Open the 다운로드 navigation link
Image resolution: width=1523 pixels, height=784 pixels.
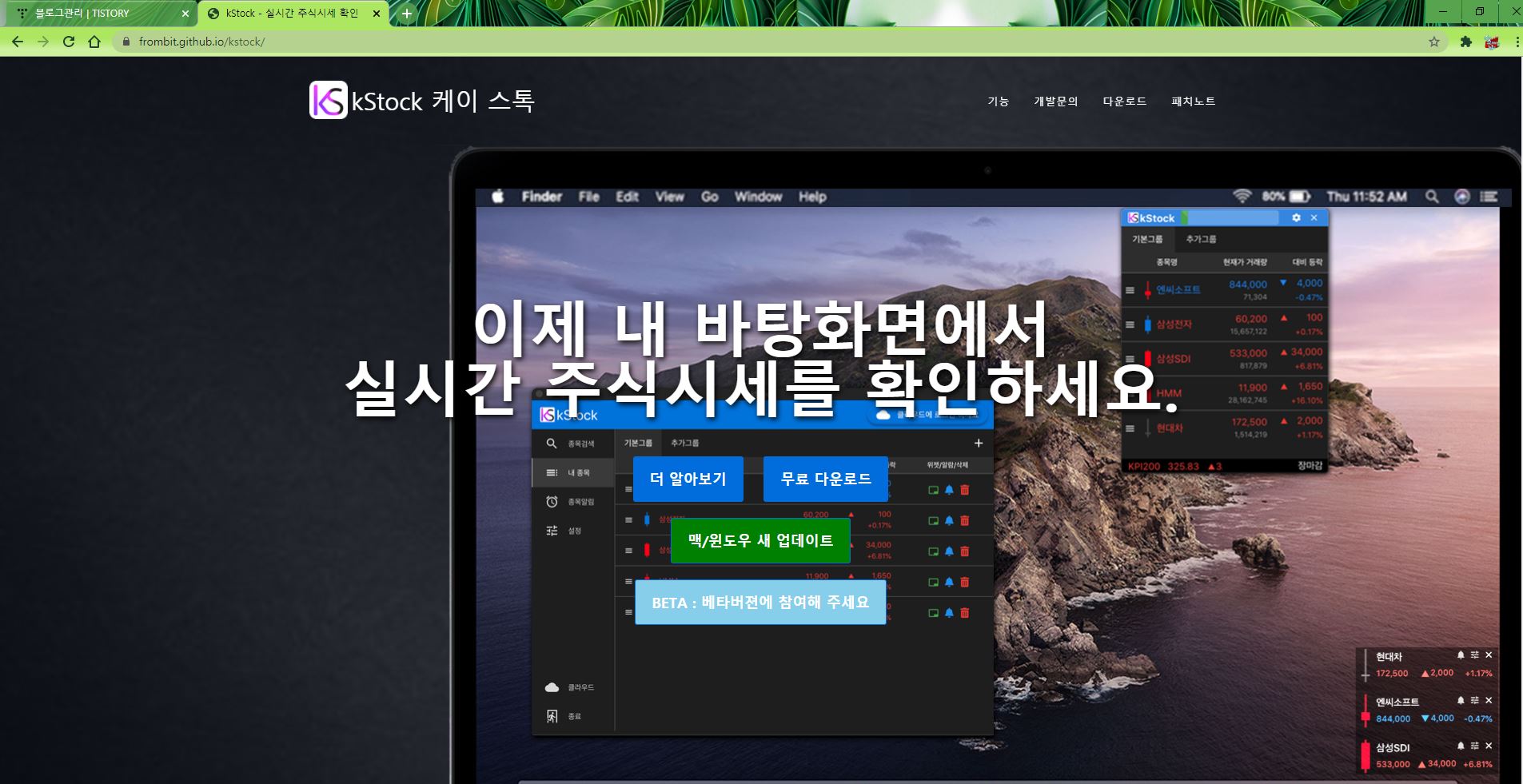pyautogui.click(x=1125, y=101)
